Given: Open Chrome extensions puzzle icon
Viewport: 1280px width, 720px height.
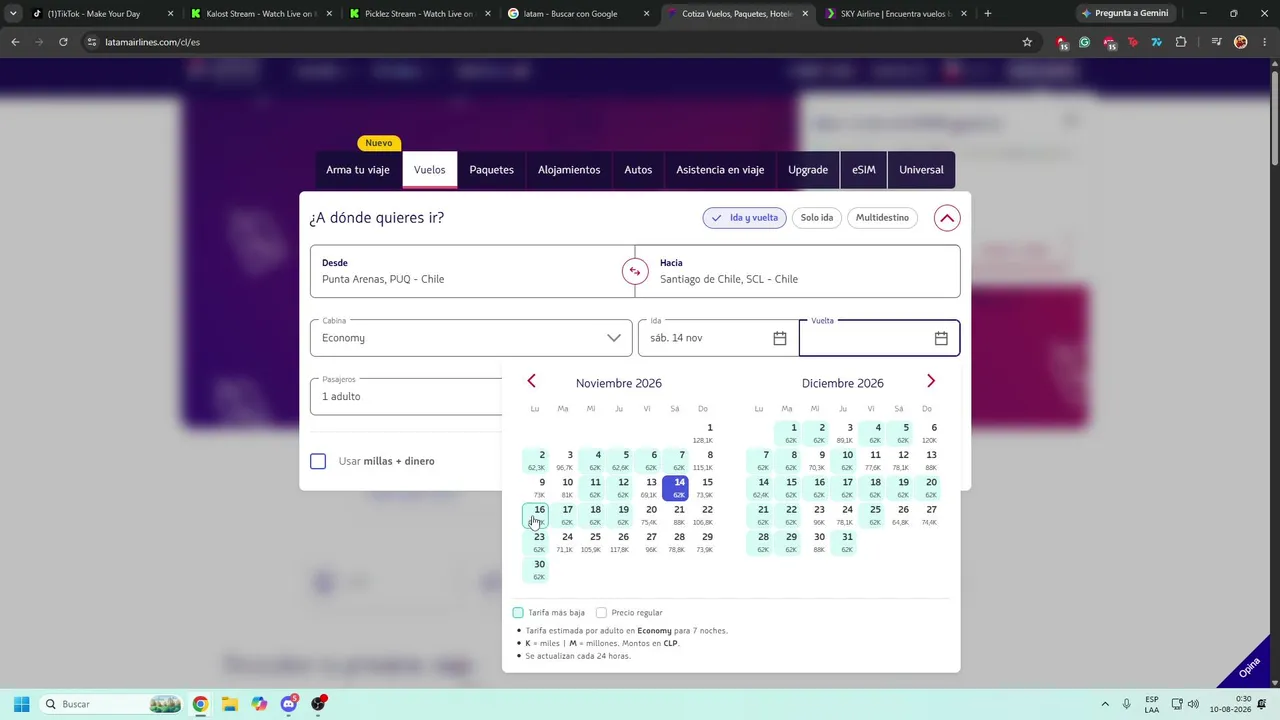Looking at the screenshot, I should [x=1181, y=42].
